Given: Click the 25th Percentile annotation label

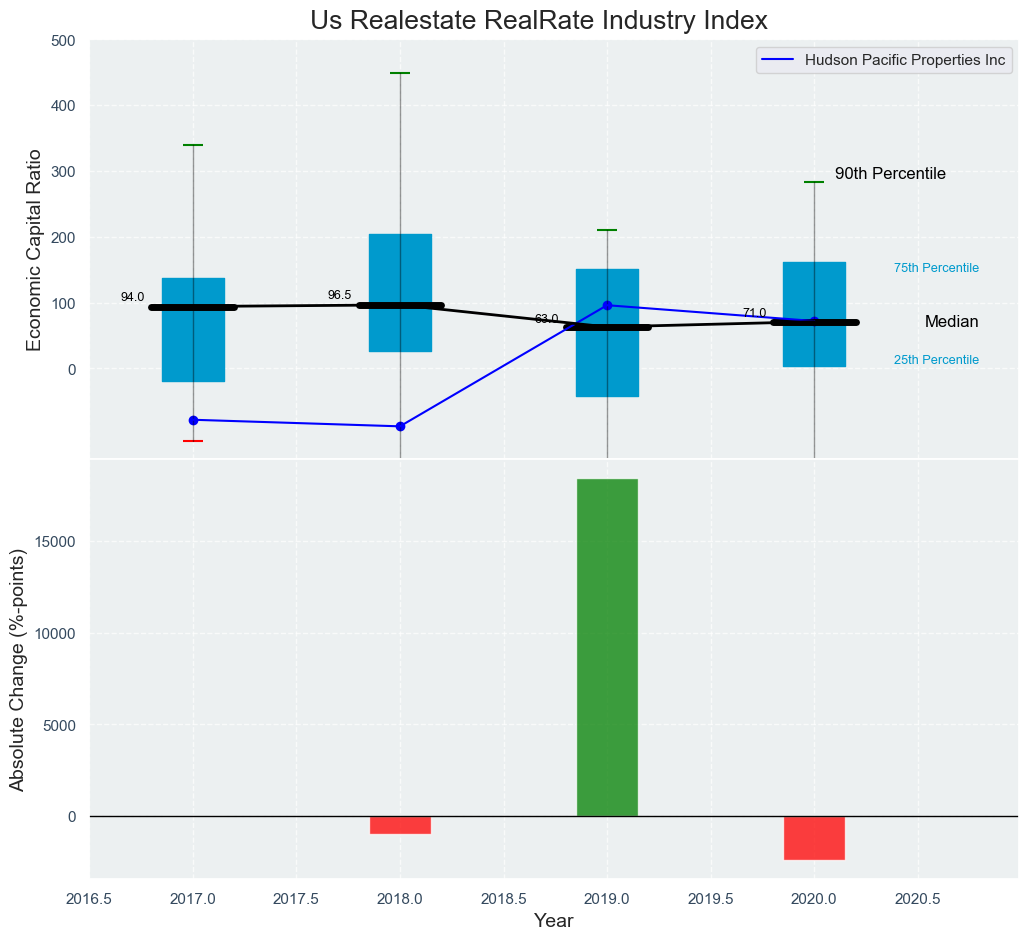Looking at the screenshot, I should (x=936, y=360).
